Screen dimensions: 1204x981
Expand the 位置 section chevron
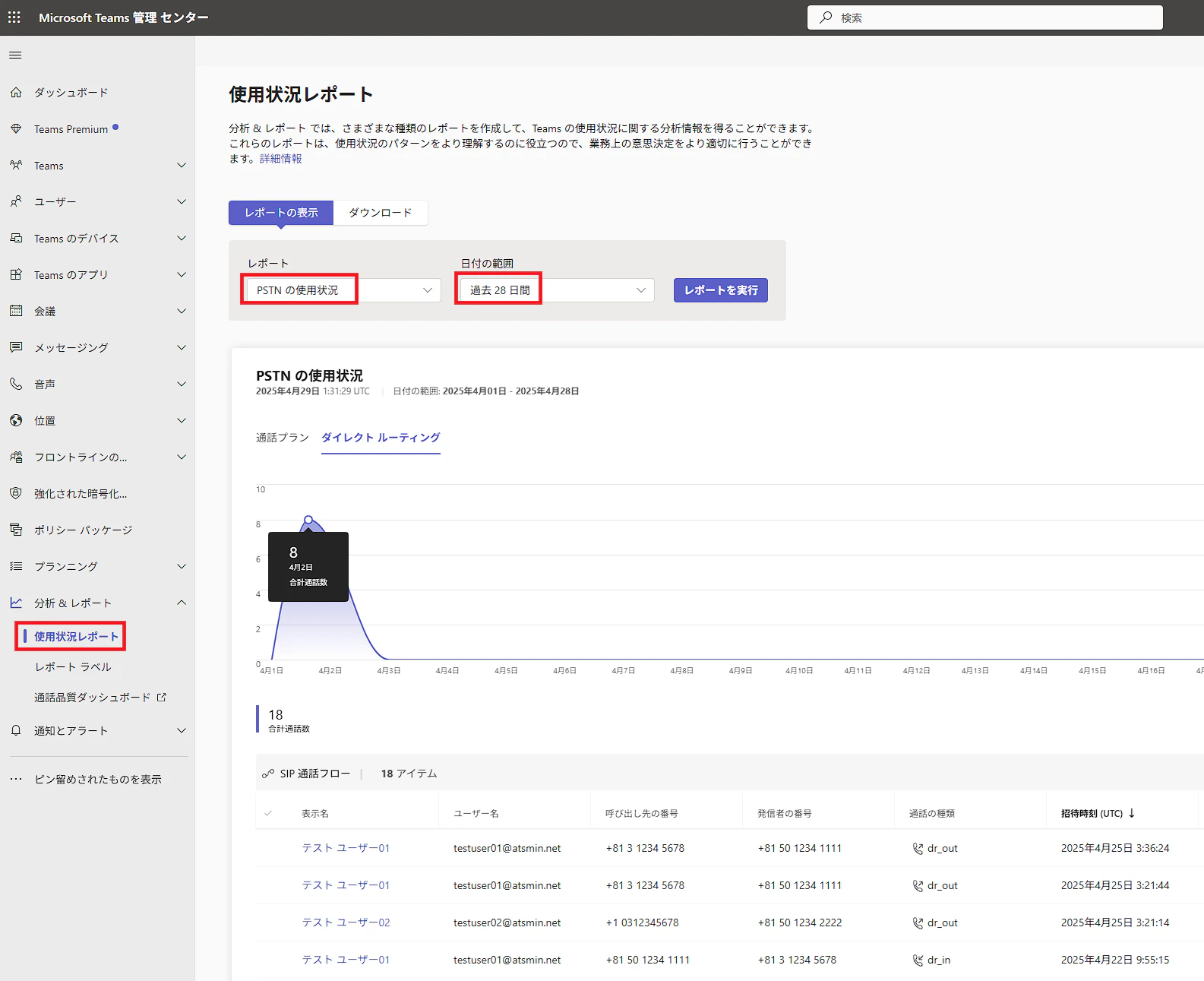click(182, 420)
